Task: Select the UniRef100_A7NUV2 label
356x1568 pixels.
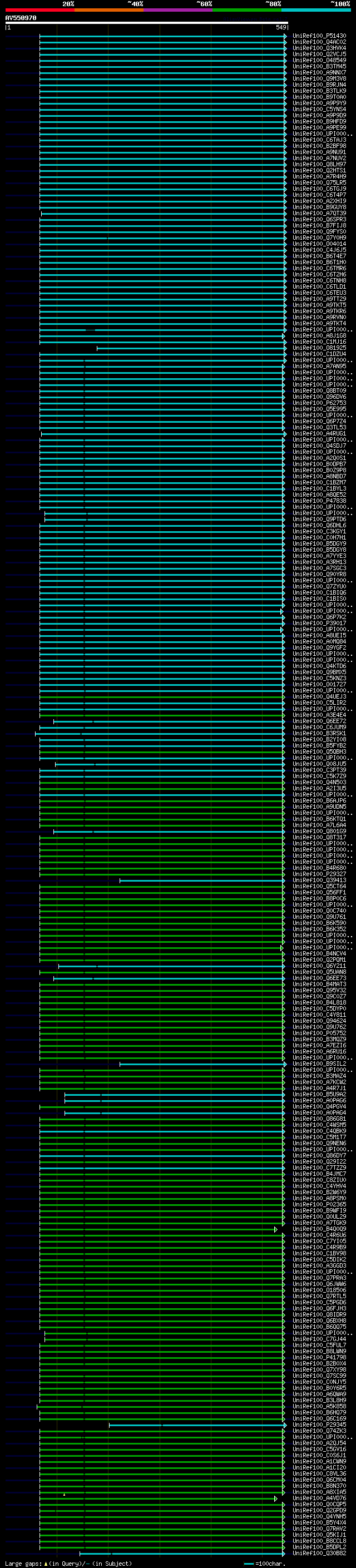Action: 319,159
